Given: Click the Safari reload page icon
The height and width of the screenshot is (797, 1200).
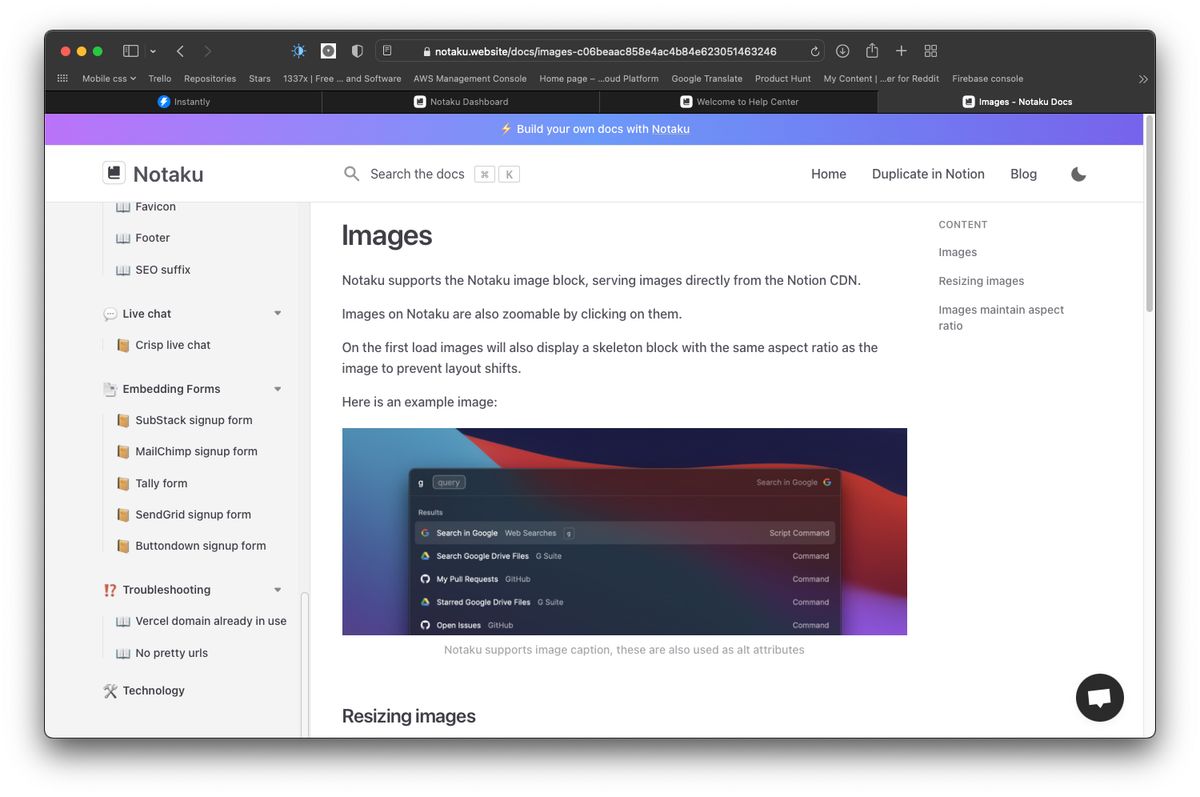Looking at the screenshot, I should pyautogui.click(x=815, y=51).
